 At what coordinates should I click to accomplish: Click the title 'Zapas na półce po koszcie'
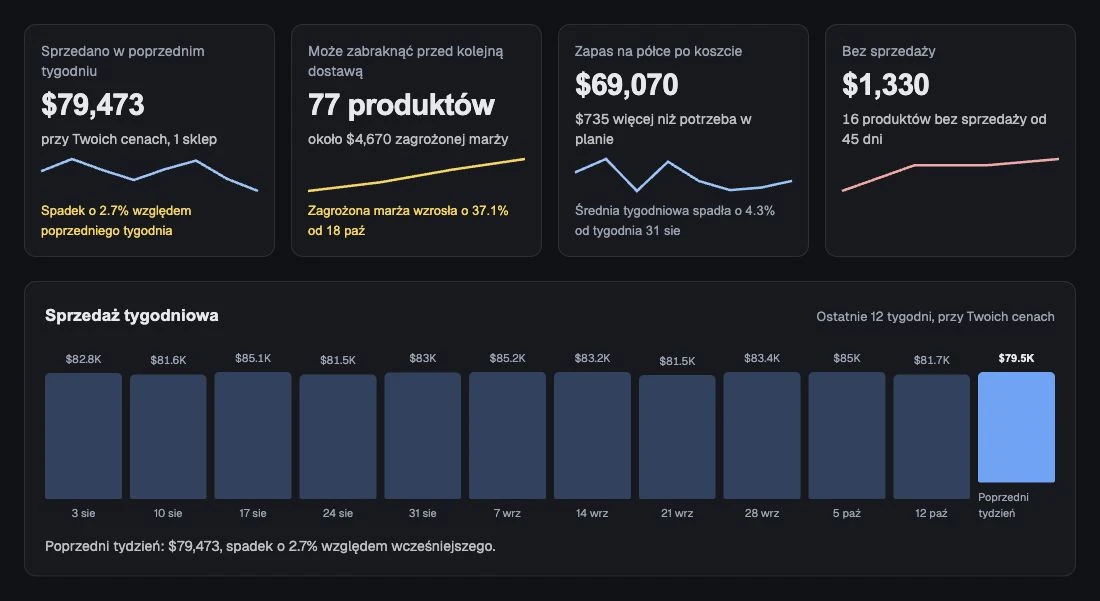pyautogui.click(x=659, y=51)
